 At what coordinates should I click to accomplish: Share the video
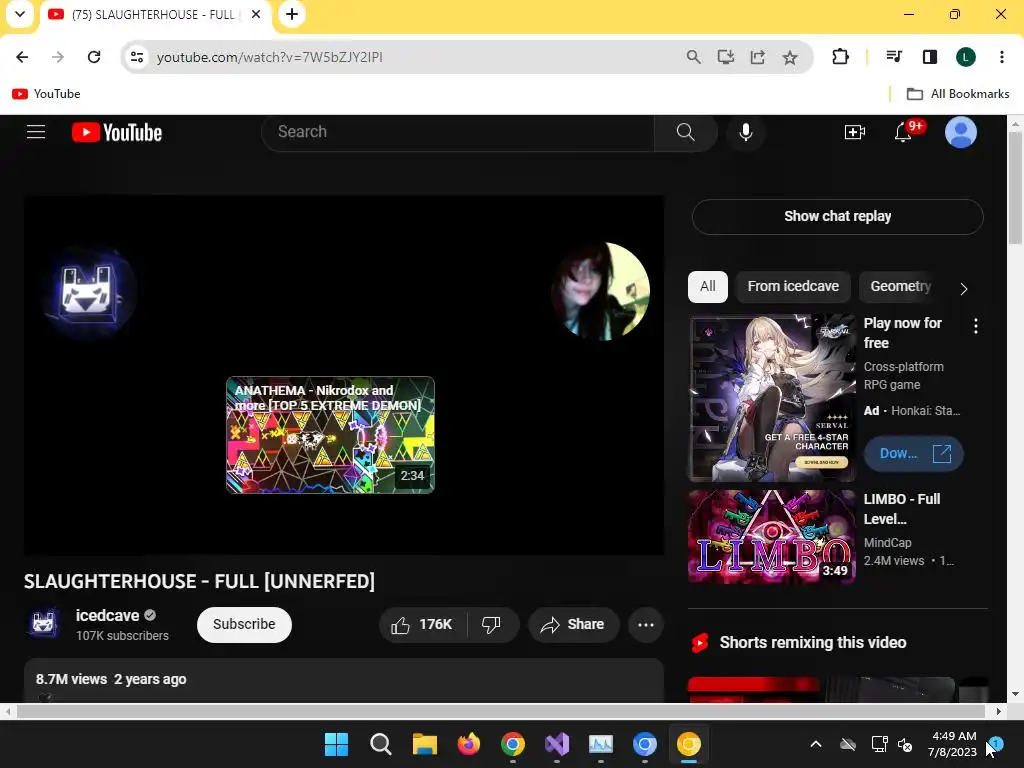[573, 625]
